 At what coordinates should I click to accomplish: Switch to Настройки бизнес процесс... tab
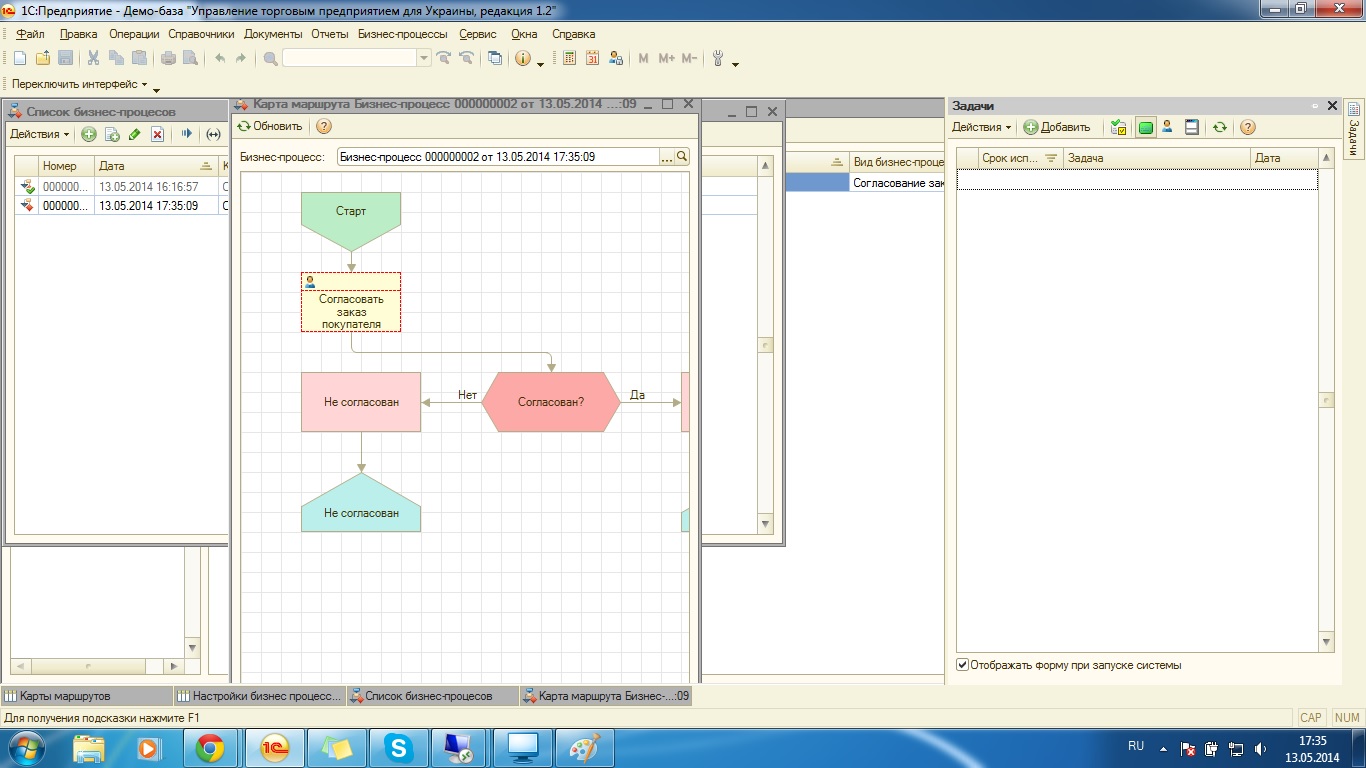[259, 695]
